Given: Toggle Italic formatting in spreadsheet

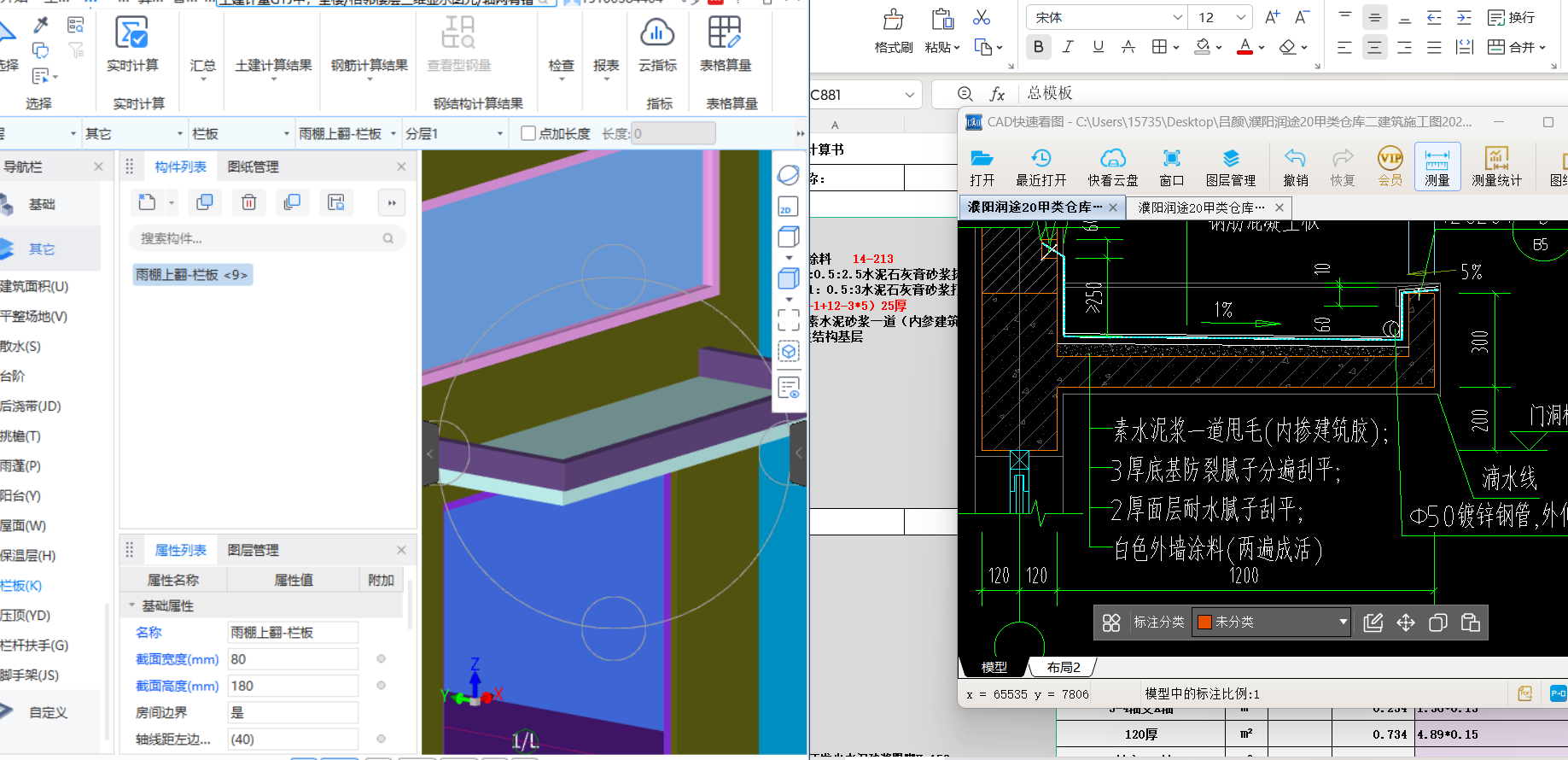Looking at the screenshot, I should 1068,47.
